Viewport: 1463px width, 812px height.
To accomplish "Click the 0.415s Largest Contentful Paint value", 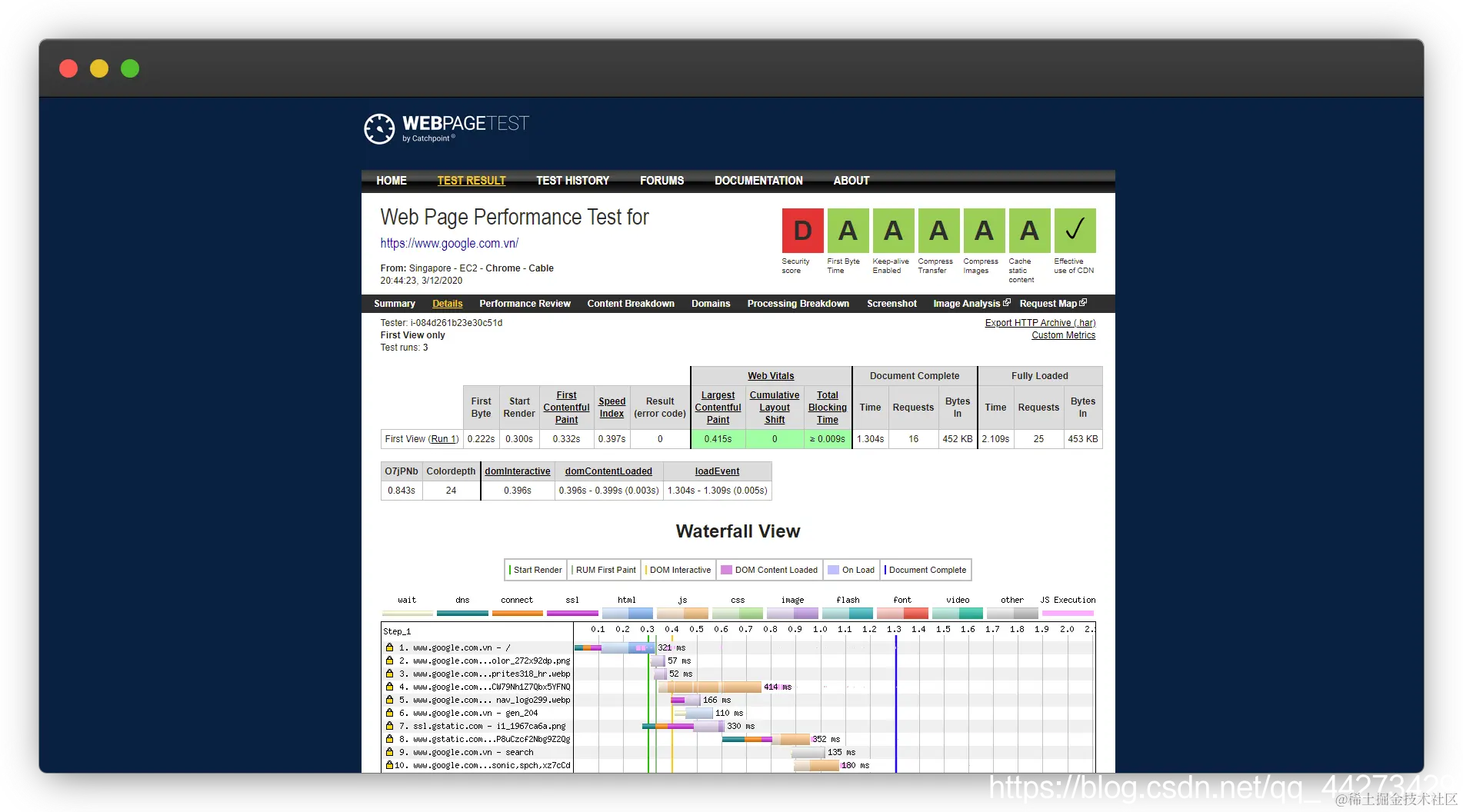I will coord(718,439).
